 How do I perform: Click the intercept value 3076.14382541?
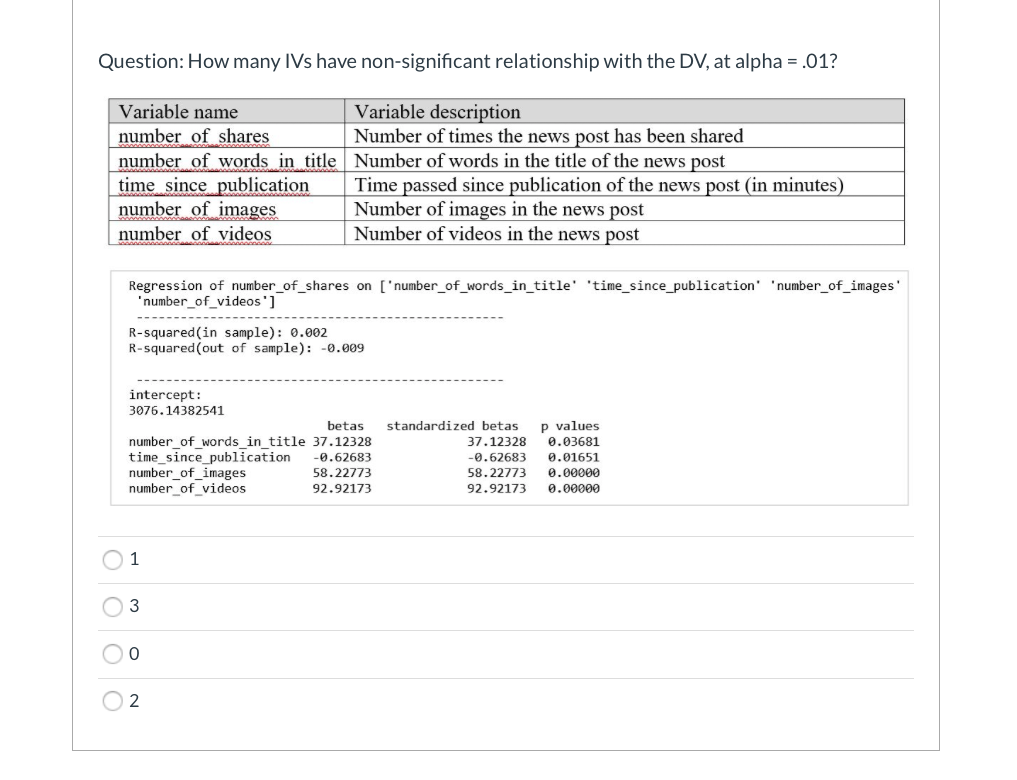[x=178, y=409]
